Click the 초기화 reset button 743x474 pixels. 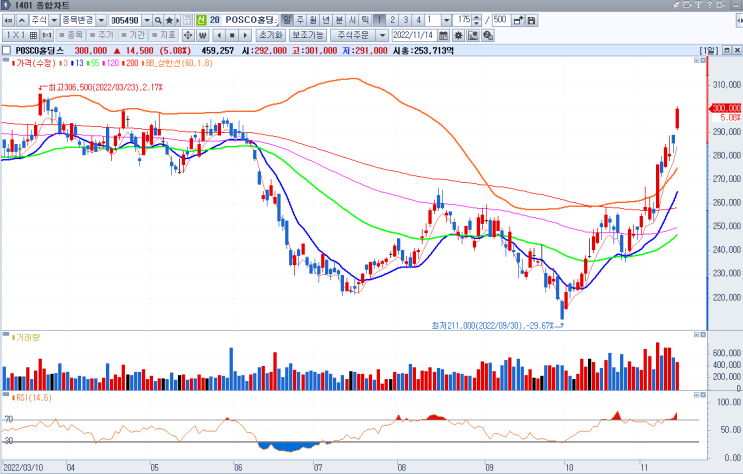(271, 36)
